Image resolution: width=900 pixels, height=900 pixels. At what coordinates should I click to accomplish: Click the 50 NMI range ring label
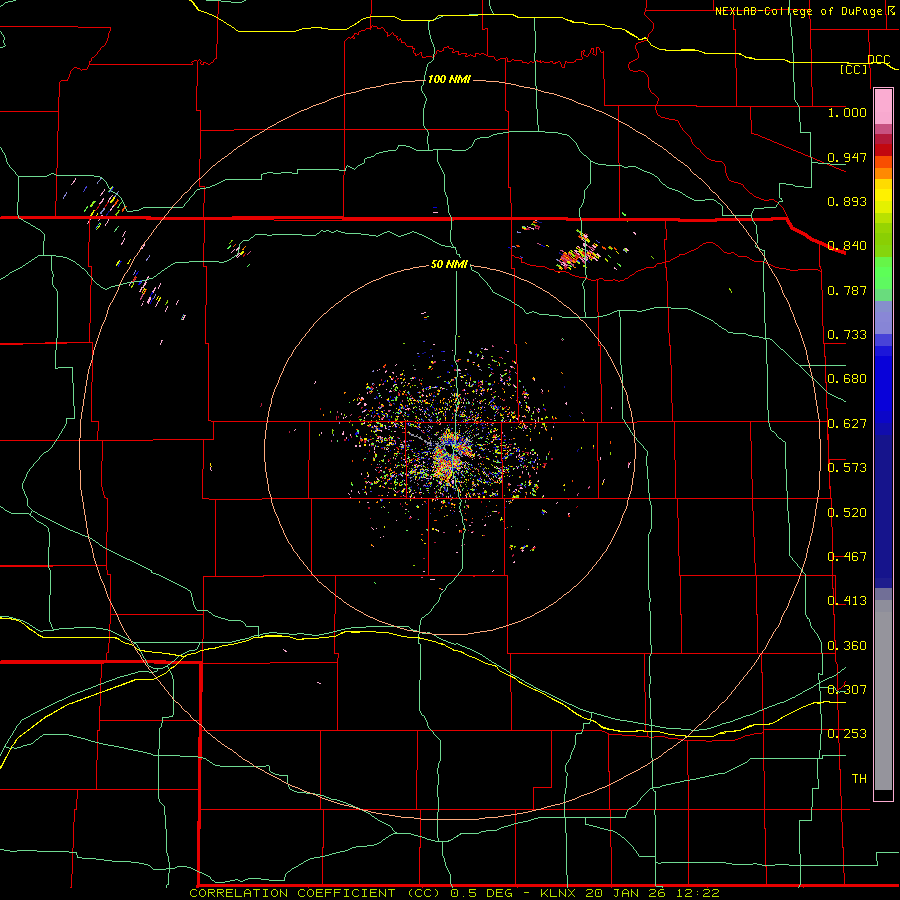449,264
